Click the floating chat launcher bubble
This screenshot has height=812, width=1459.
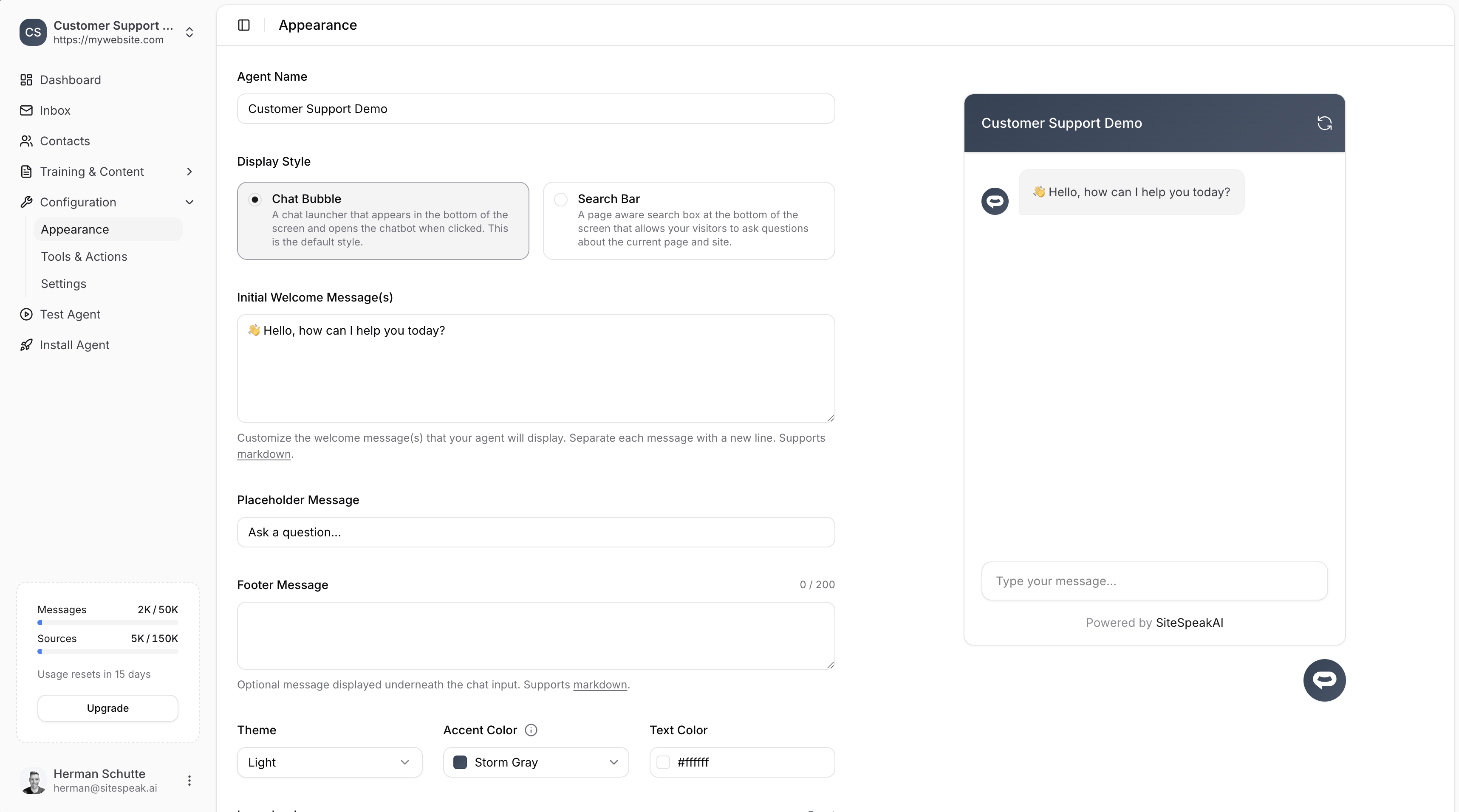pos(1324,680)
